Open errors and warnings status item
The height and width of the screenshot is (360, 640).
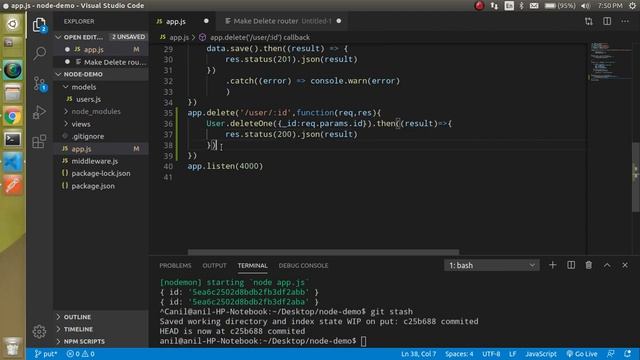pyautogui.click(x=80, y=354)
